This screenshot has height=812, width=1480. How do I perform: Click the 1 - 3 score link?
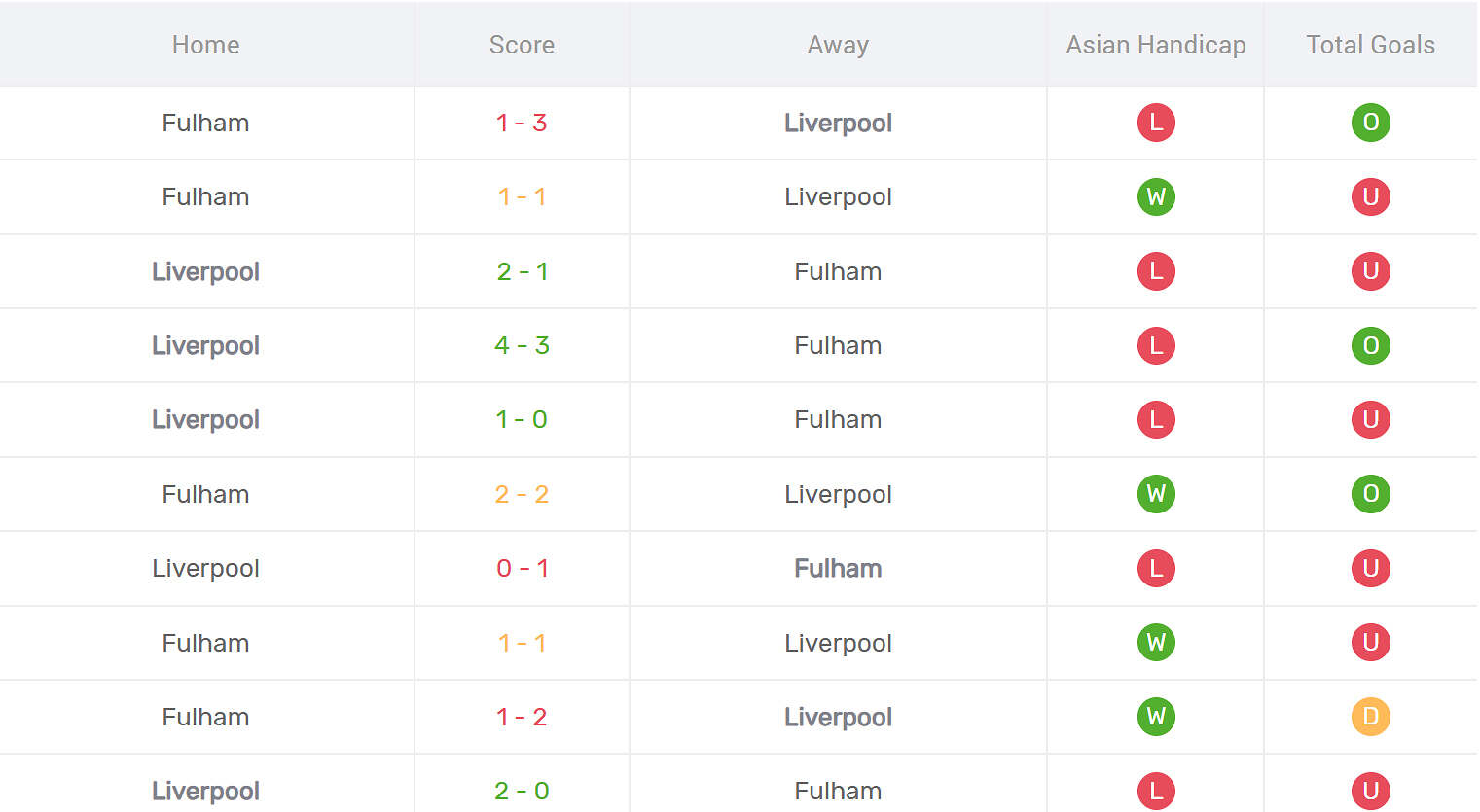[x=522, y=123]
